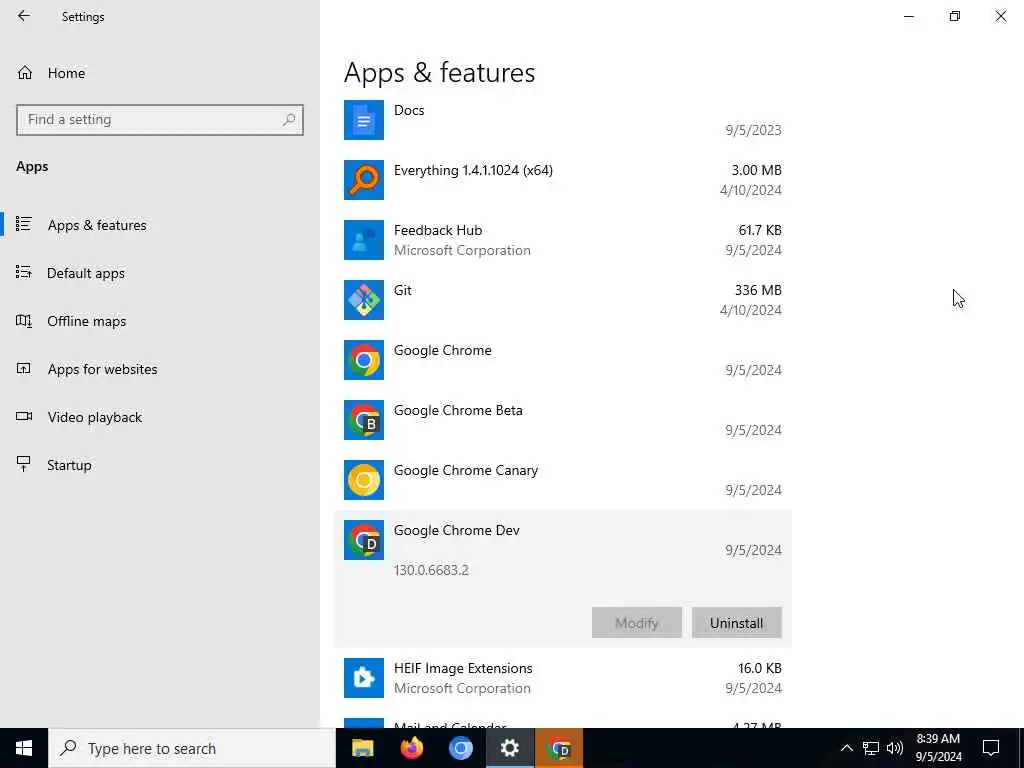The image size is (1024, 768).
Task: Click the Video playback camera icon
Action: tap(24, 416)
